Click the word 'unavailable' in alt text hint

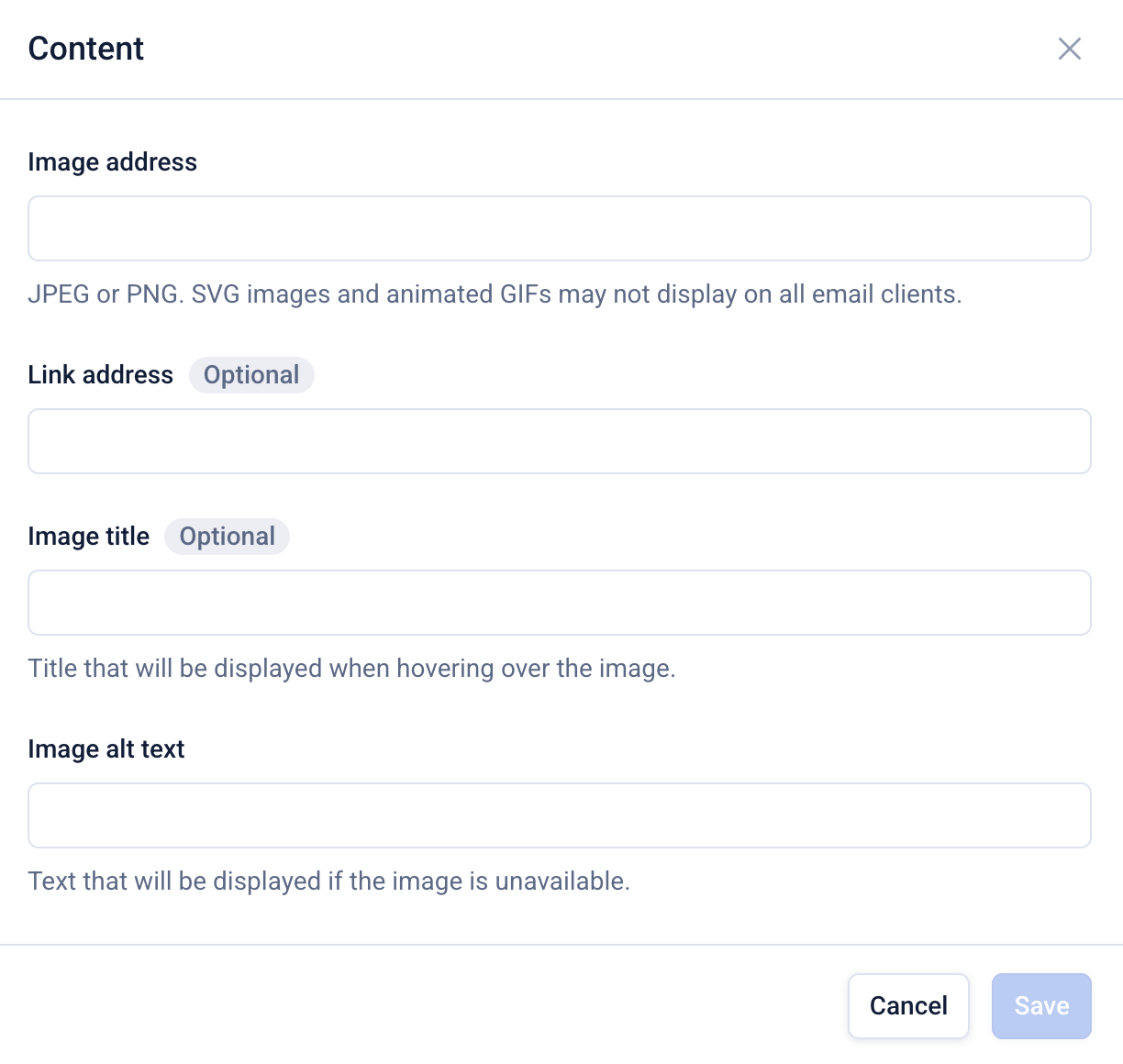click(x=561, y=881)
